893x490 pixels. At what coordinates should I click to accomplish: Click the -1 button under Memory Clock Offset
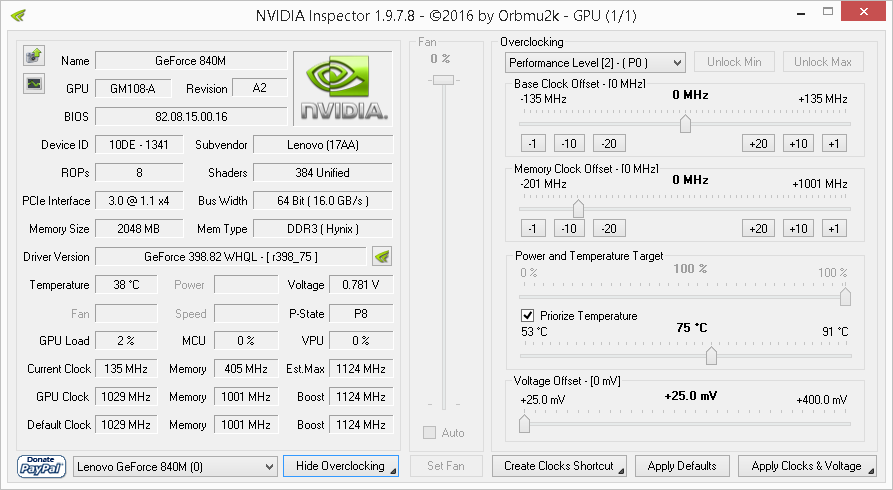tap(533, 228)
